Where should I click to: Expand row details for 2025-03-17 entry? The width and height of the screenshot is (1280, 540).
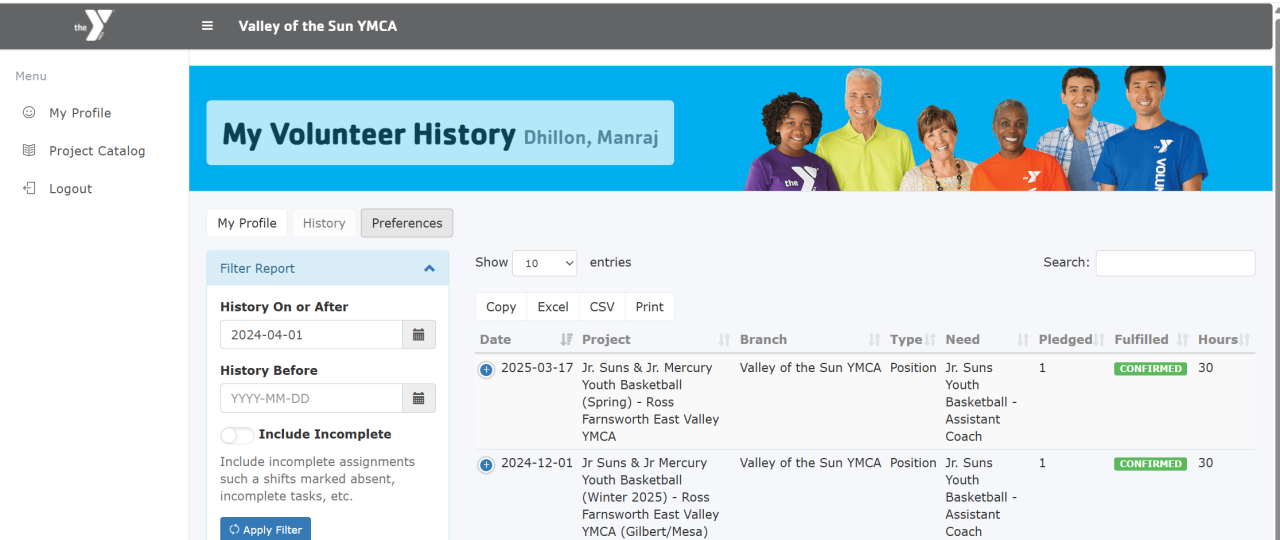click(487, 369)
